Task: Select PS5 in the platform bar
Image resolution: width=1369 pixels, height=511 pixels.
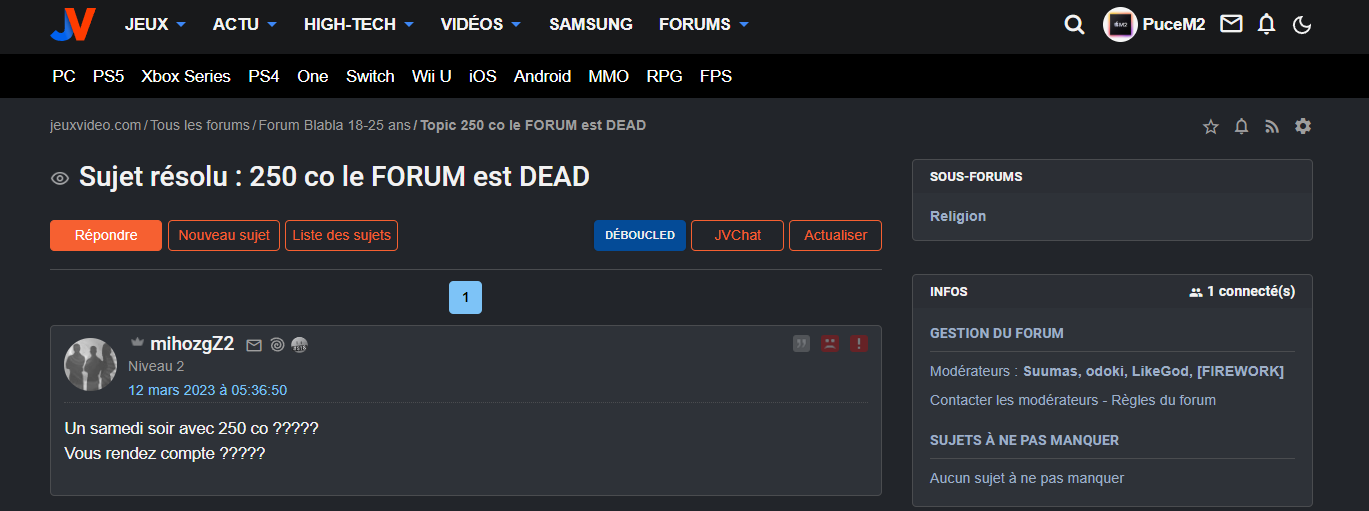Action: point(108,76)
